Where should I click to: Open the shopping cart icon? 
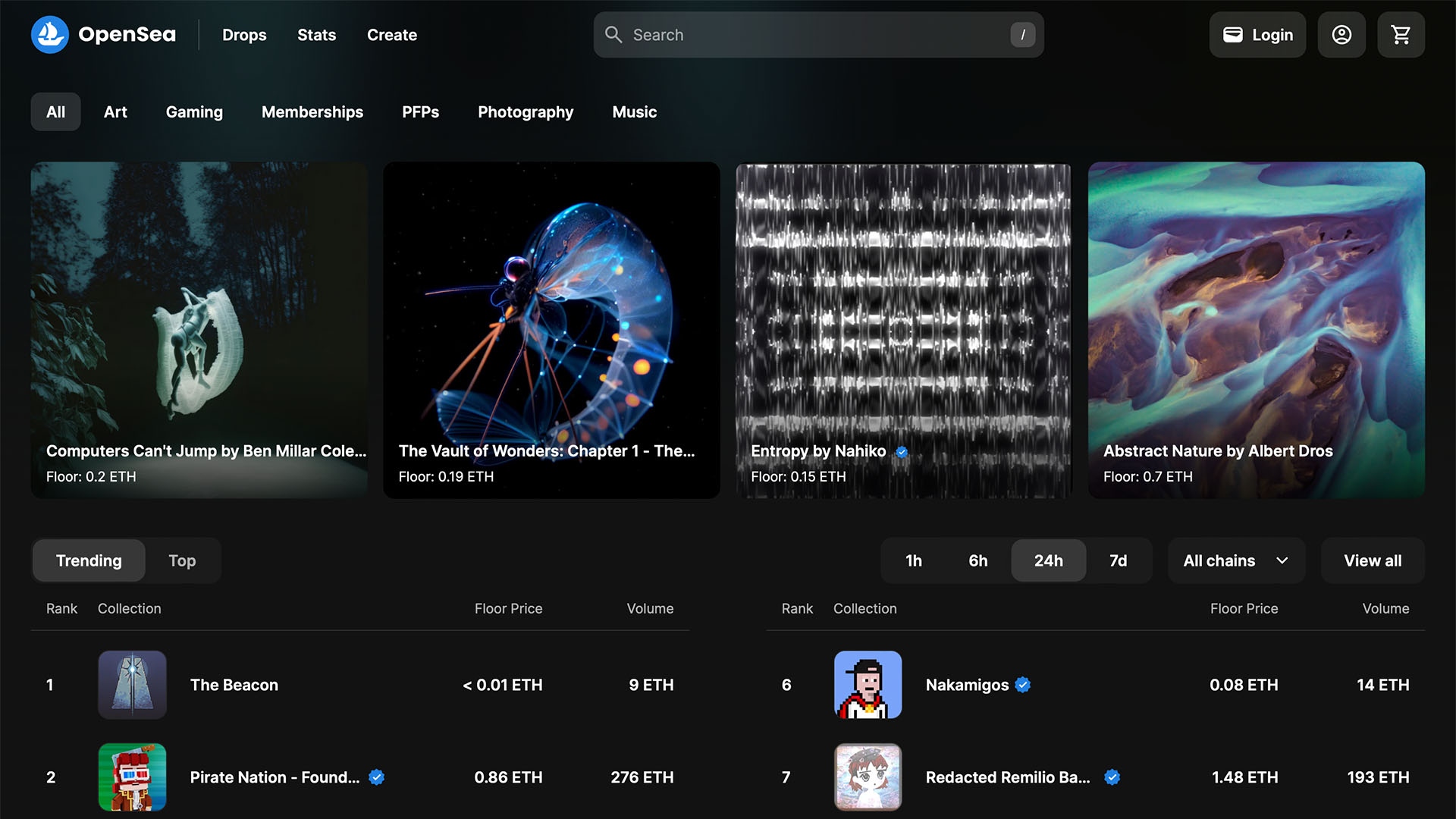click(1401, 35)
